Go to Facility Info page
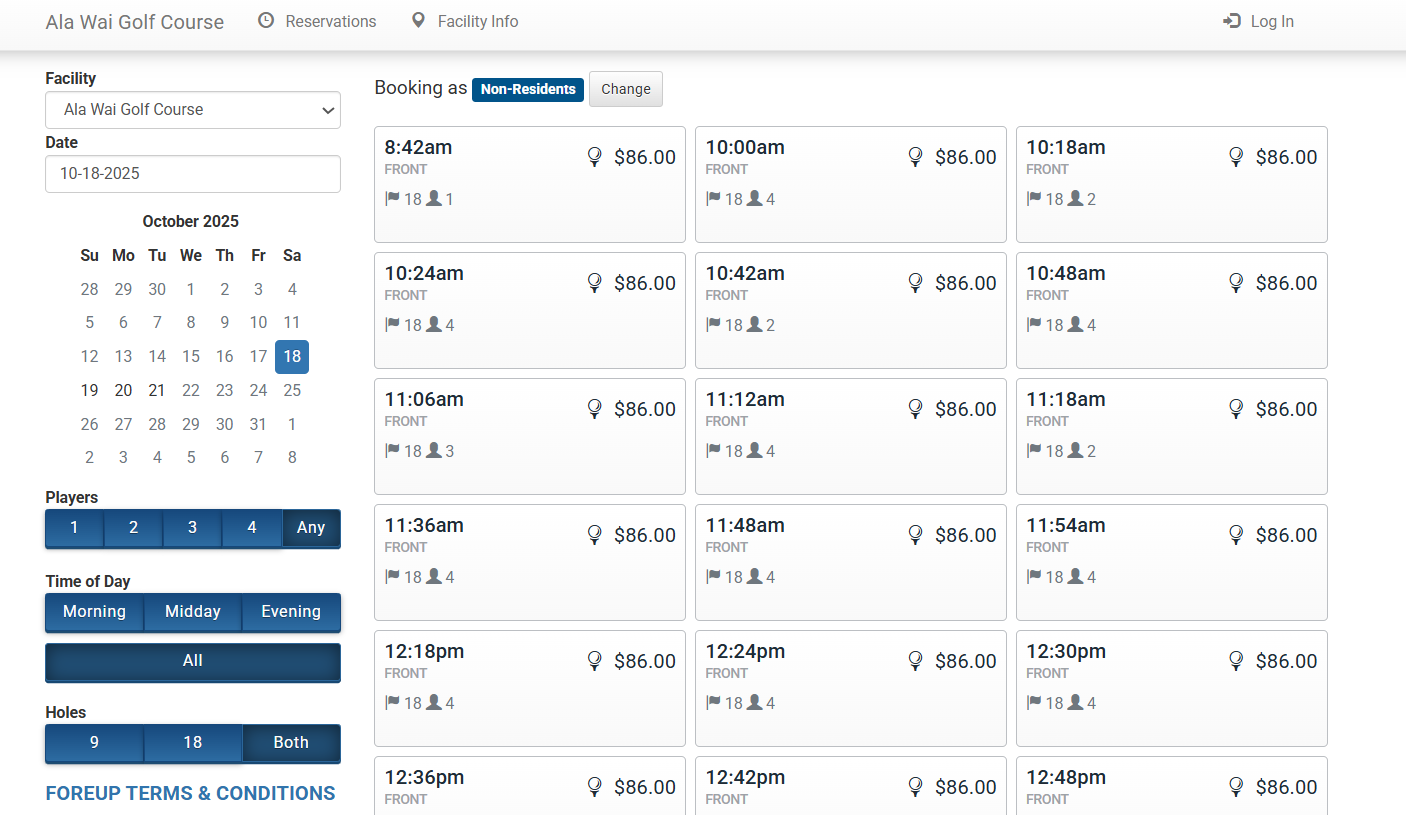 click(x=477, y=21)
